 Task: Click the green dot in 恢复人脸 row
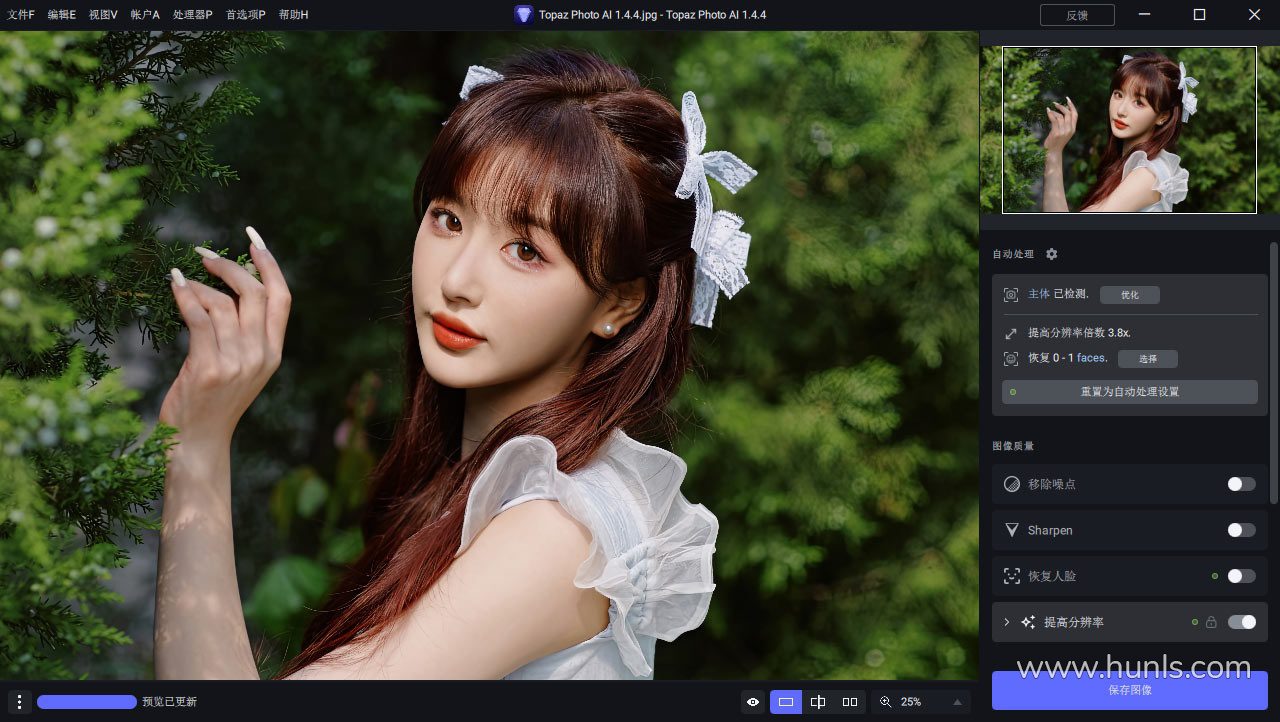tap(1214, 576)
